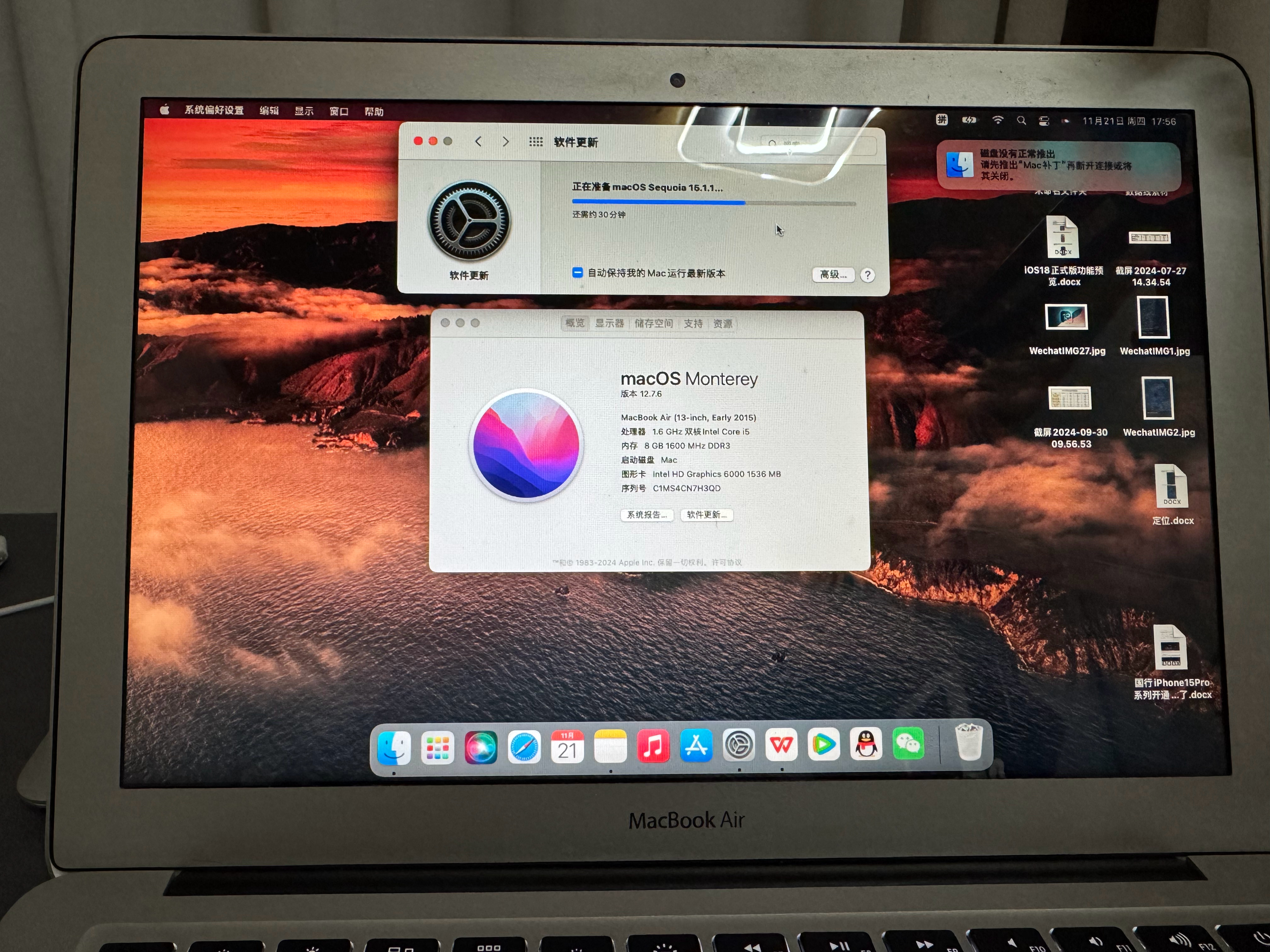Click the MacBook Air (13-inch, Early 2015) text

[x=689, y=417]
